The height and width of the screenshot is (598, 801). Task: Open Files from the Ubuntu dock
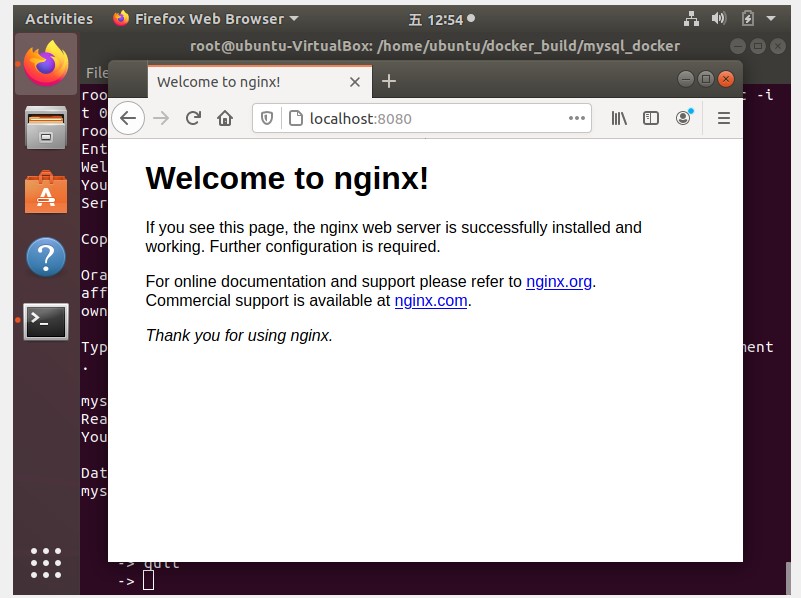(46, 128)
